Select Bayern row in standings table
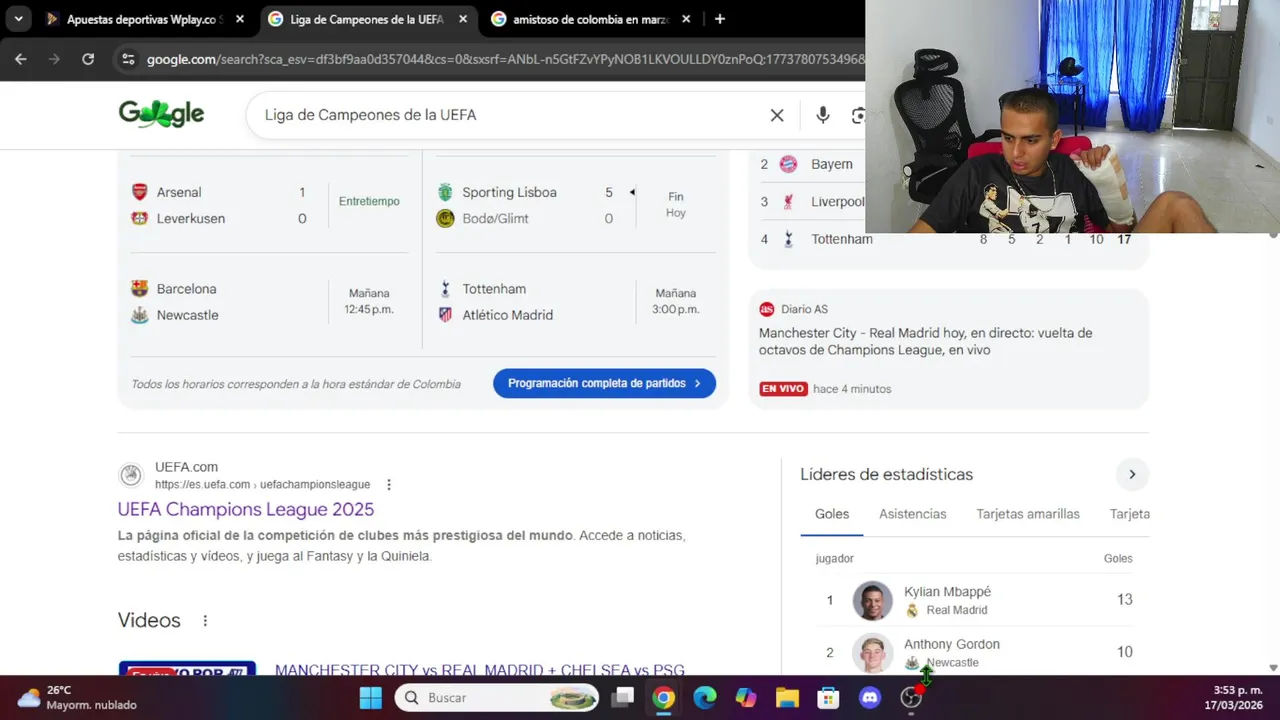Image resolution: width=1280 pixels, height=720 pixels. pyautogui.click(x=810, y=164)
